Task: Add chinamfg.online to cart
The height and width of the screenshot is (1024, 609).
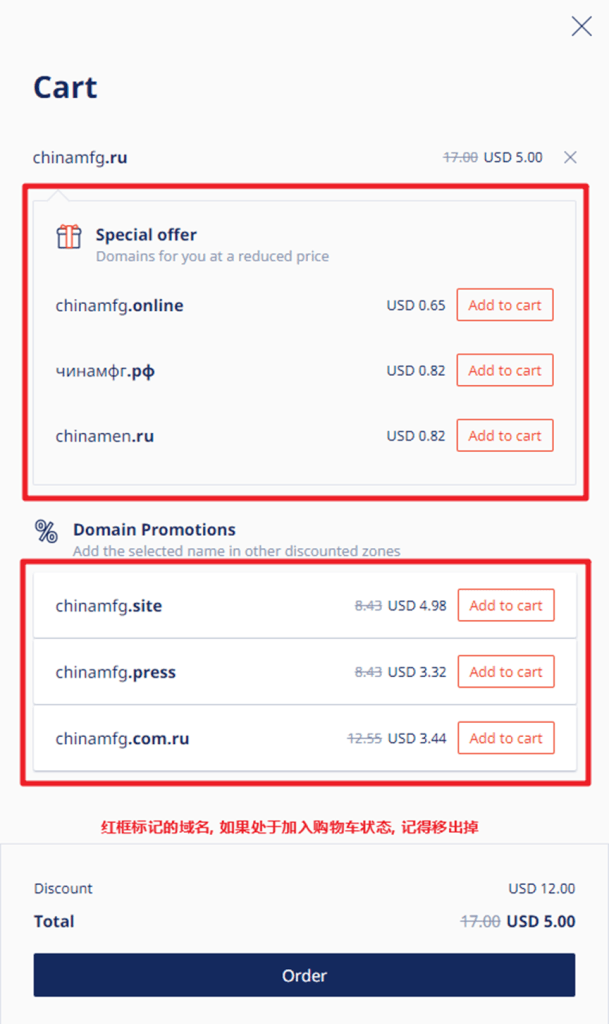Action: pos(505,305)
